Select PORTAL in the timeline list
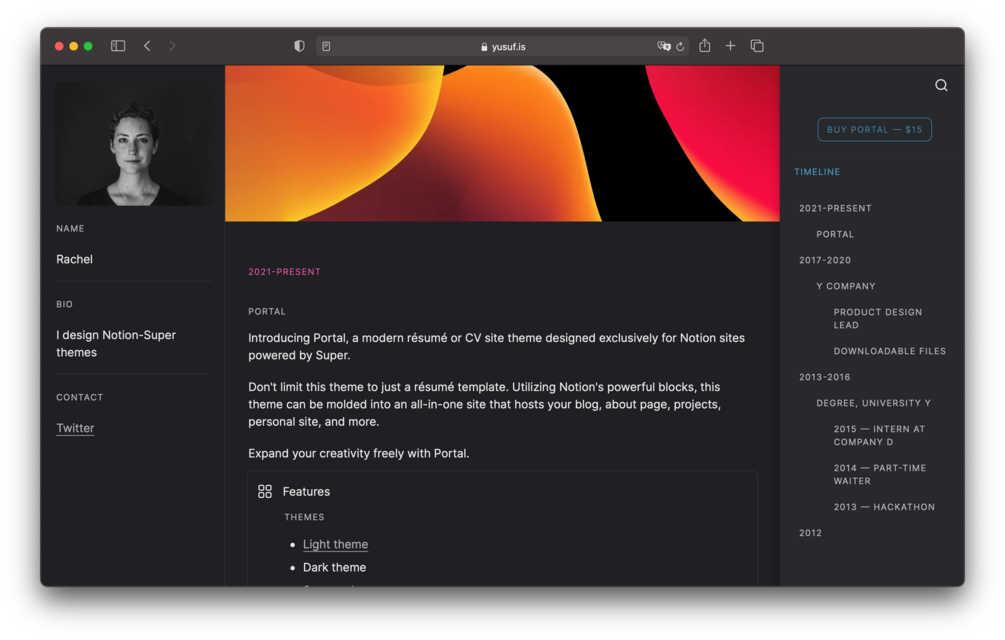1005x640 pixels. [x=835, y=234]
